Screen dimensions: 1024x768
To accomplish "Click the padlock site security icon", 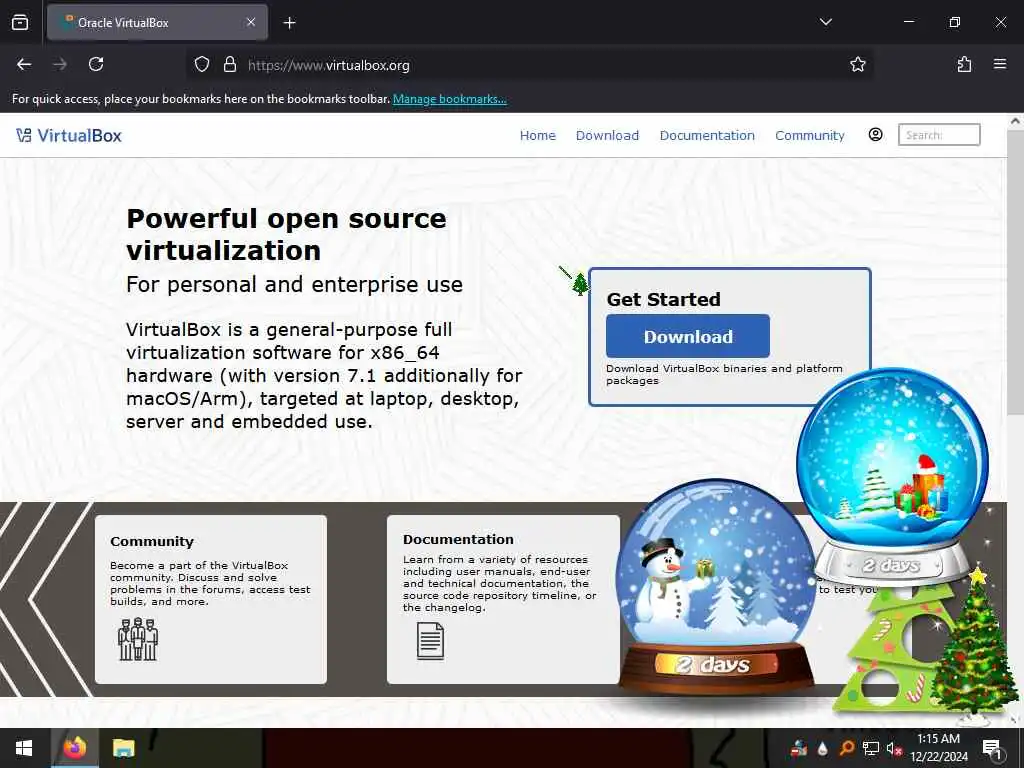I will point(229,64).
